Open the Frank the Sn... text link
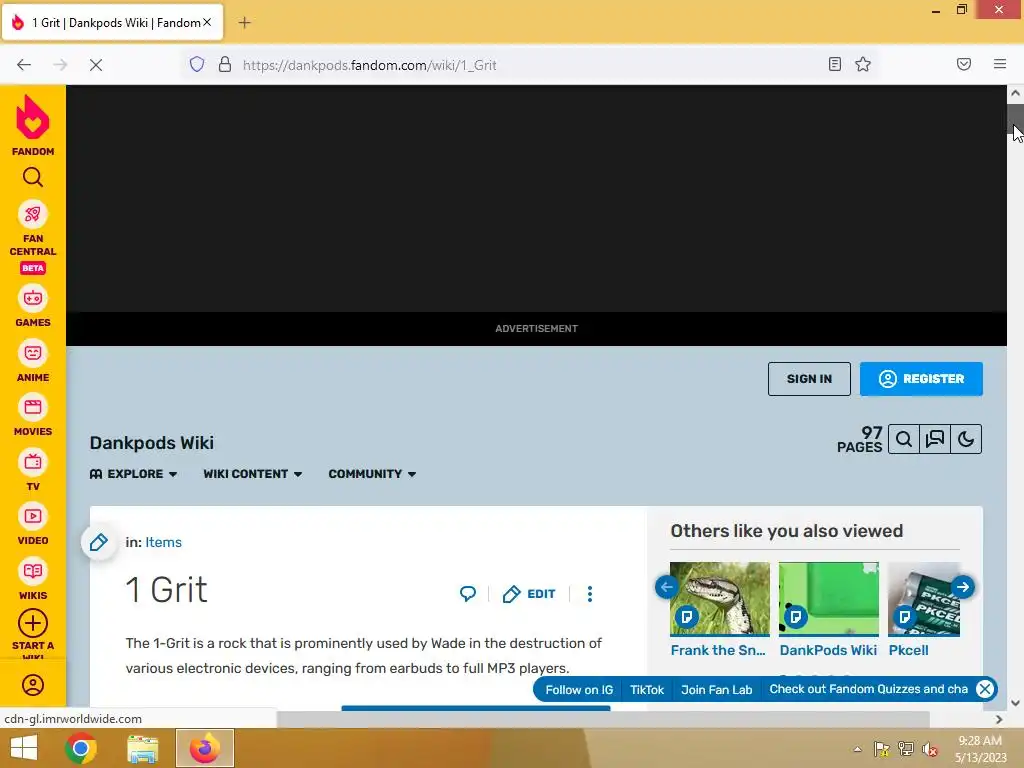 coord(718,650)
